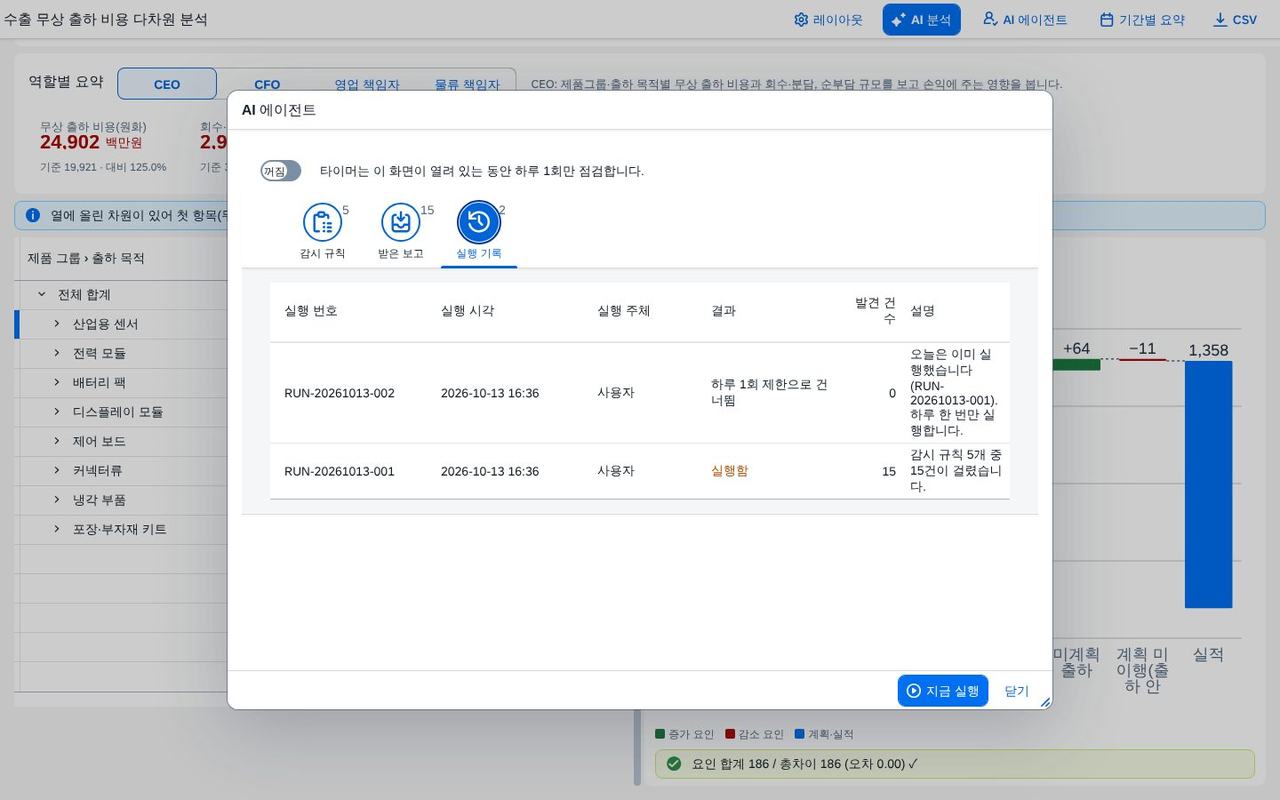Switch to the 감시 규칙 clipboard tab
This screenshot has width=1280, height=800.
pyautogui.click(x=322, y=232)
